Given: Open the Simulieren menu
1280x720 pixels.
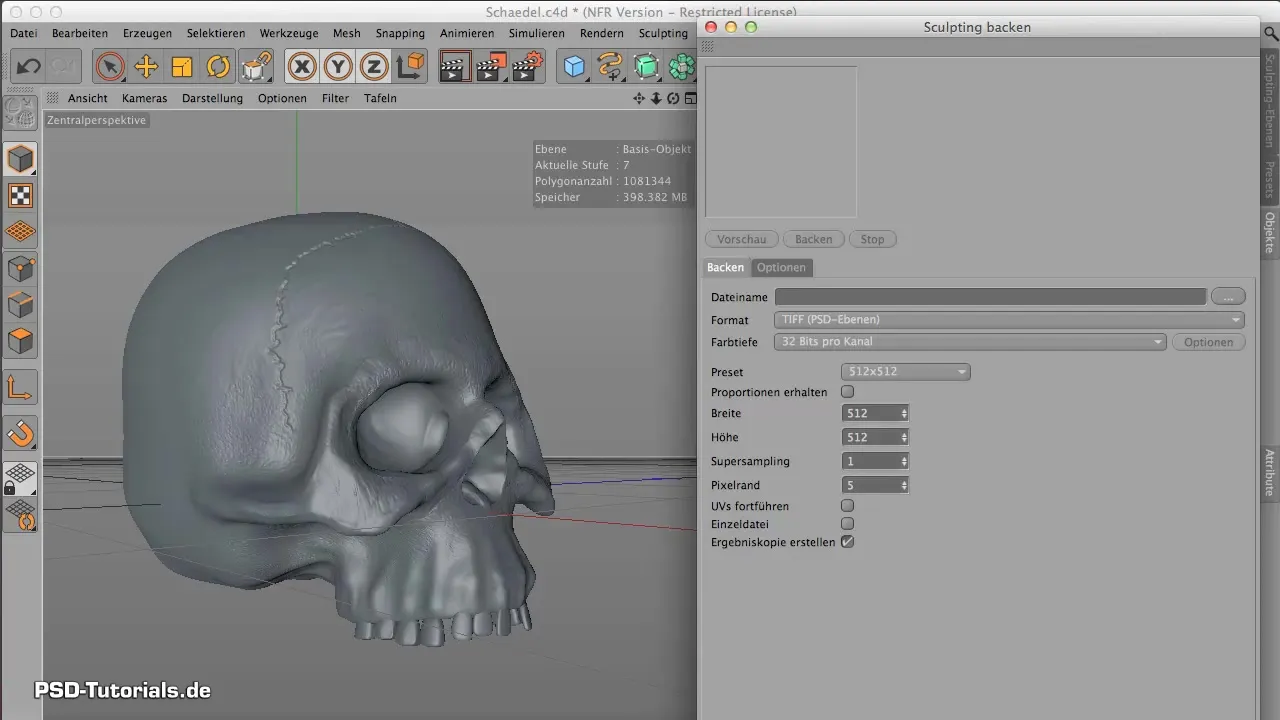Looking at the screenshot, I should [537, 33].
